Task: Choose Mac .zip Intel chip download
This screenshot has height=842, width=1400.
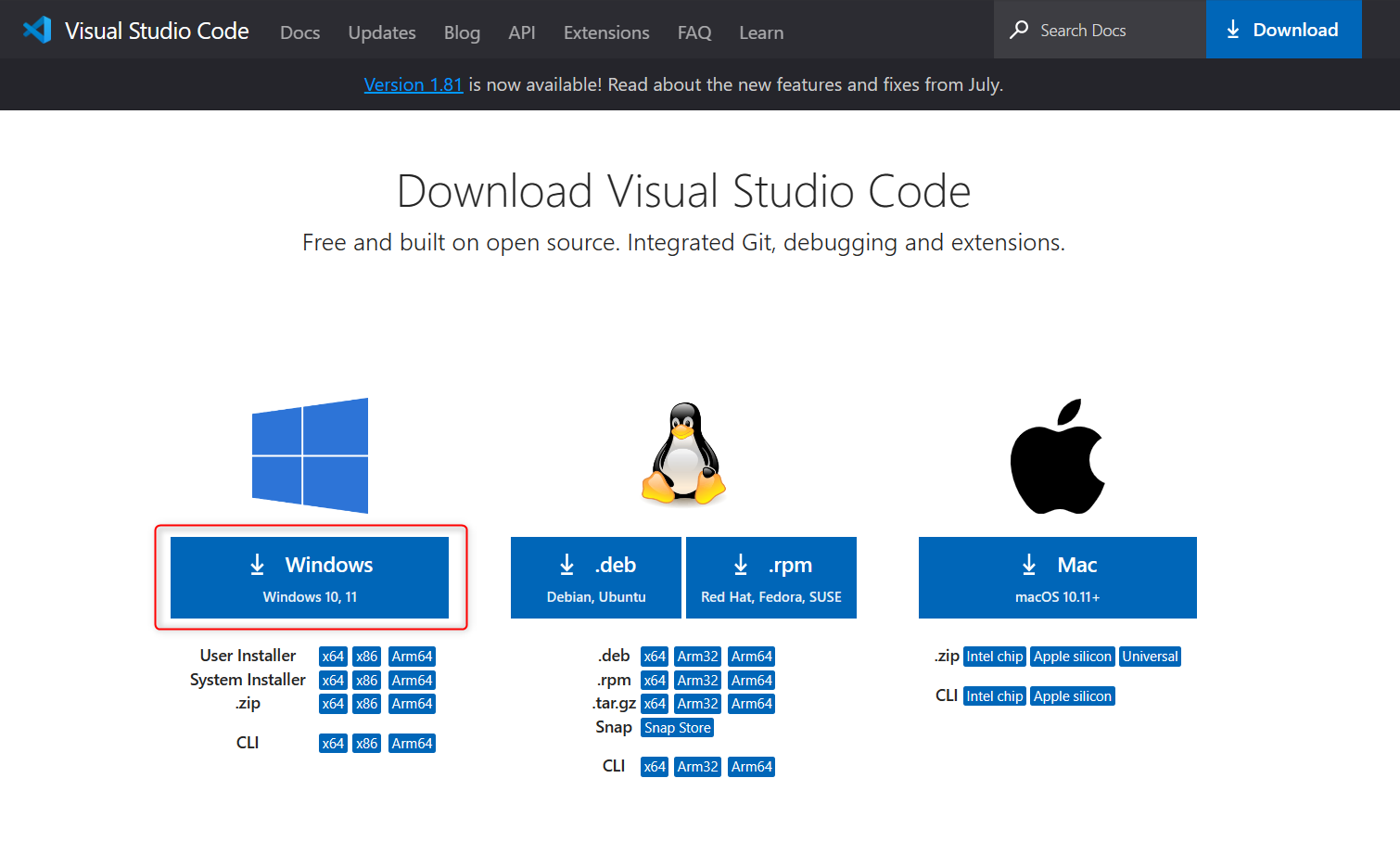Action: 995,657
